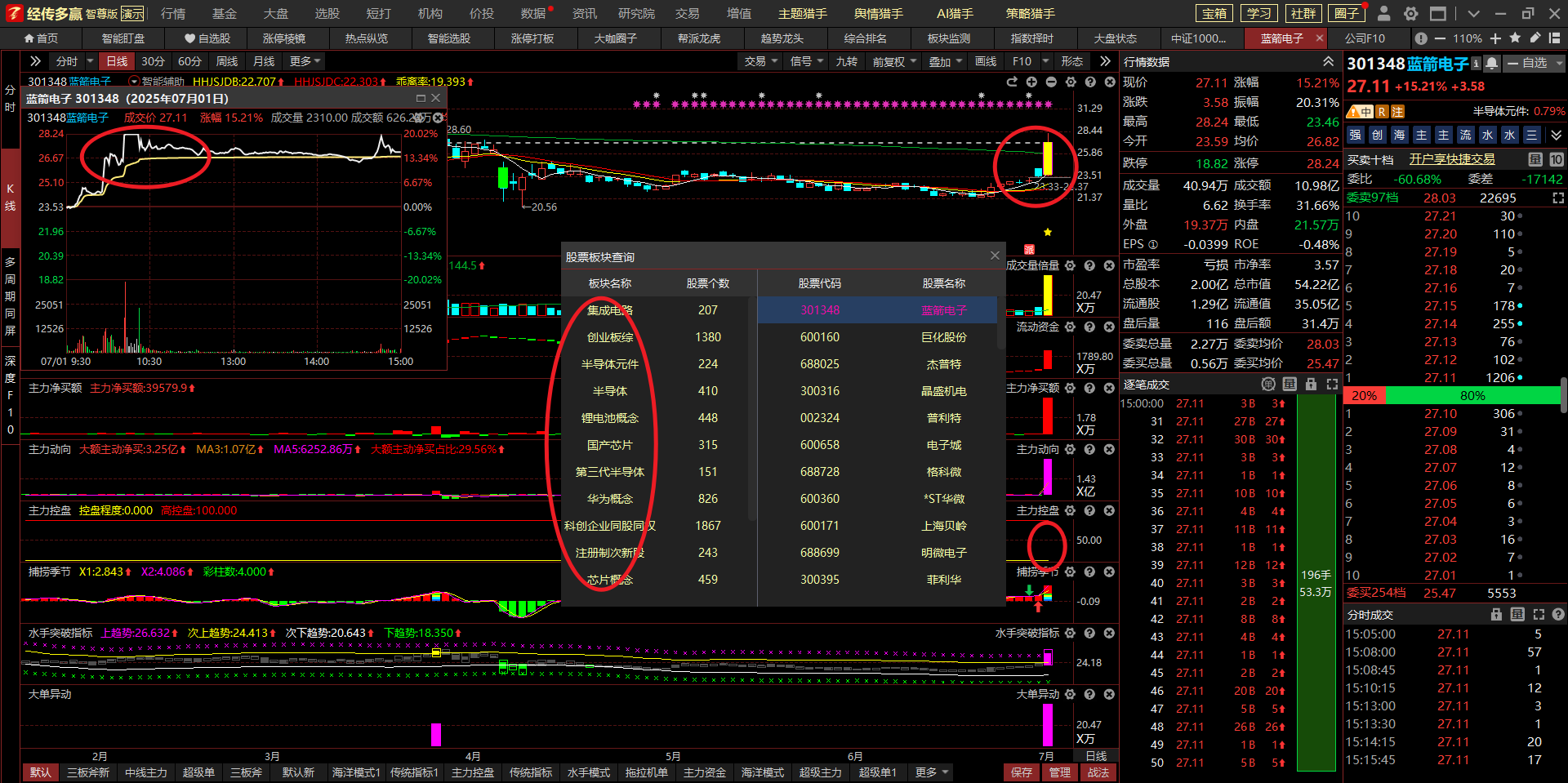Click 宝箱 button in title bar
Viewport: 1568px width, 783px height.
(x=1214, y=13)
